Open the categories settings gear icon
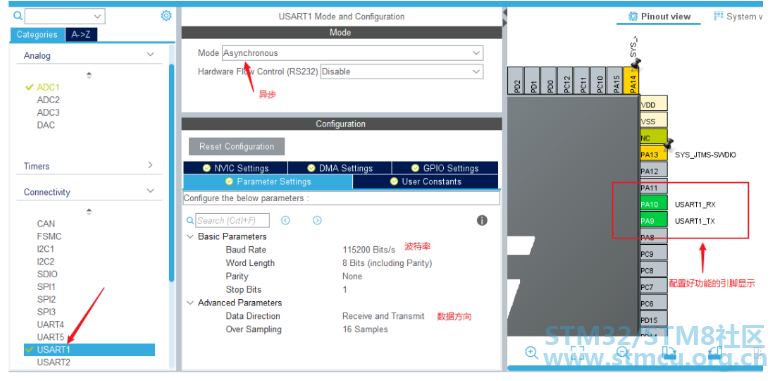The width and height of the screenshot is (776, 381). (166, 16)
